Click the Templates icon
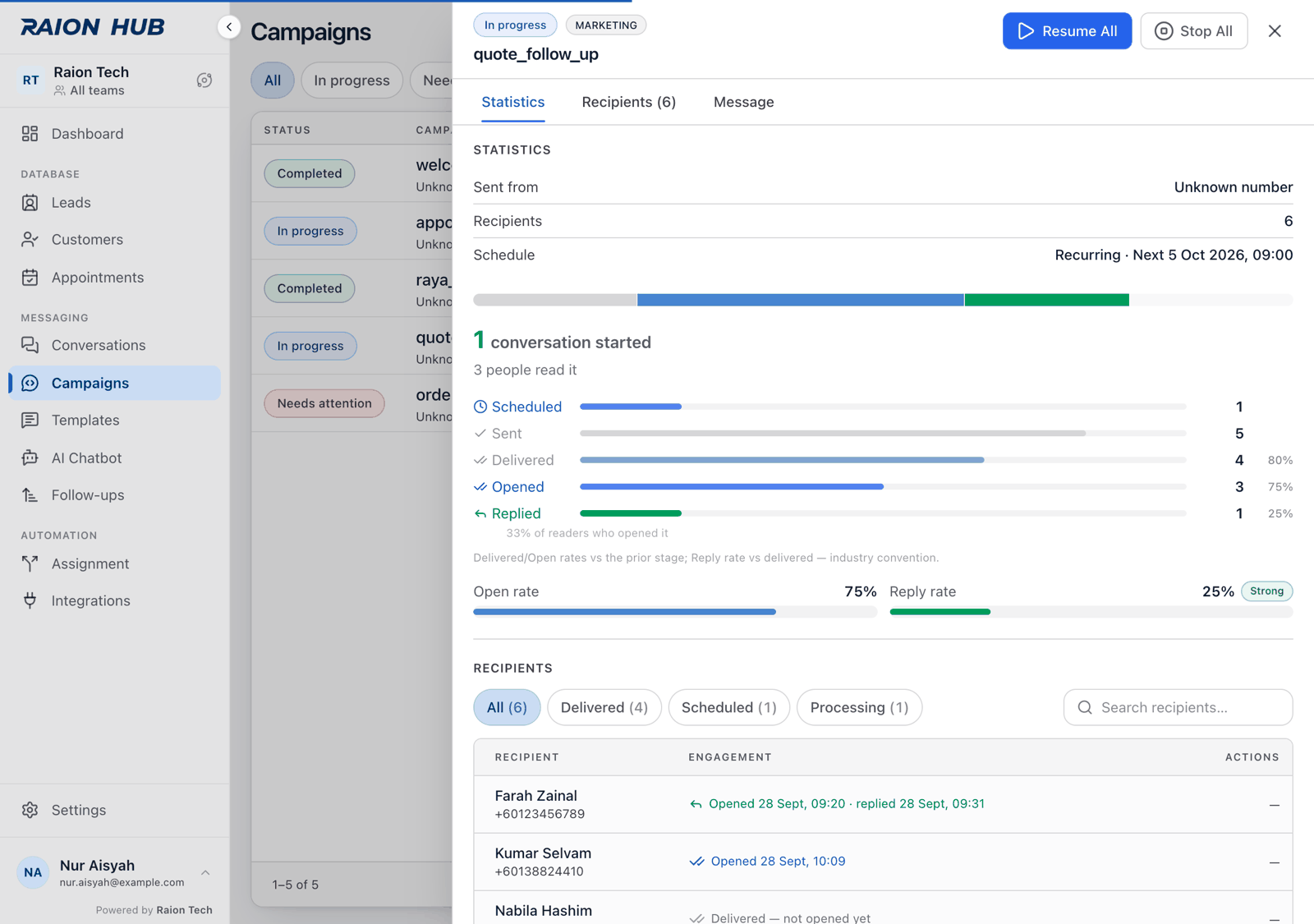Image resolution: width=1314 pixels, height=924 pixels. tap(30, 421)
